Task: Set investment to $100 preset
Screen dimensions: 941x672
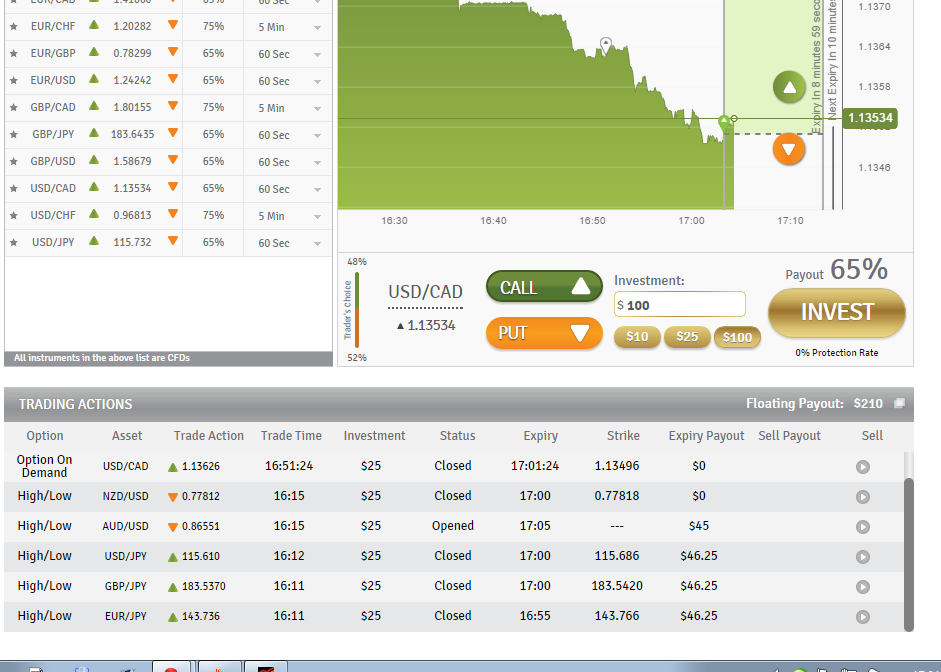Action: coord(737,337)
